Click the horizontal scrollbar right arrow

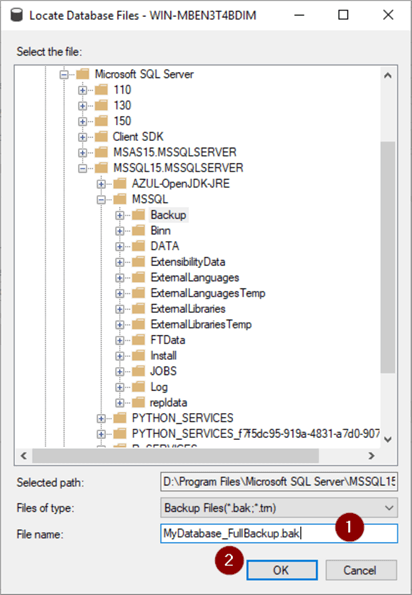(371, 455)
